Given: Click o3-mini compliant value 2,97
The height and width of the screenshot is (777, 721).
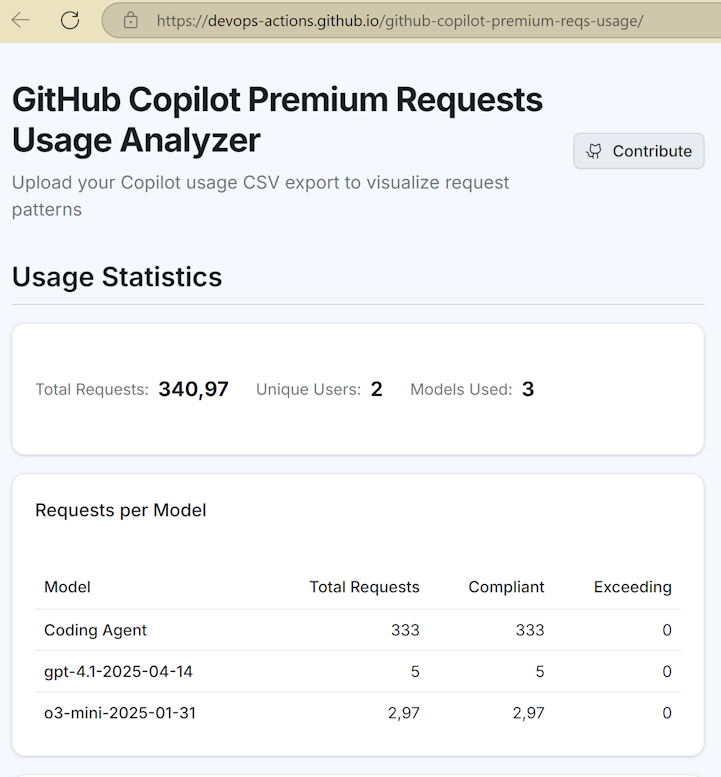Looking at the screenshot, I should coord(528,713).
